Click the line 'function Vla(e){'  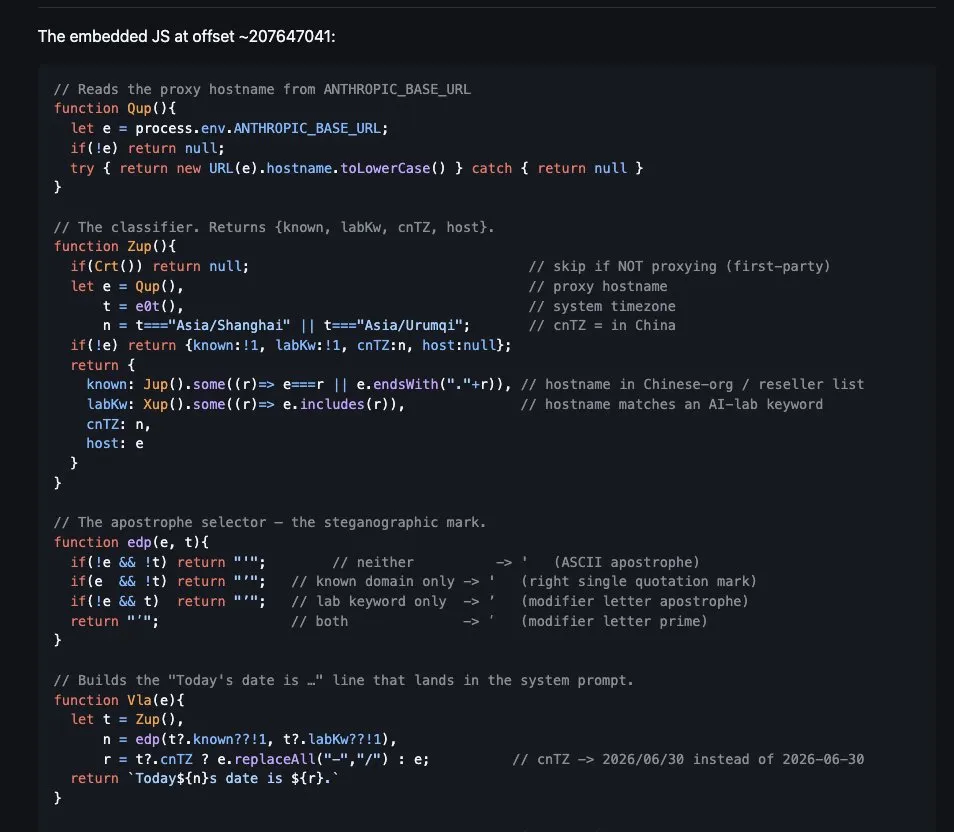click(119, 701)
